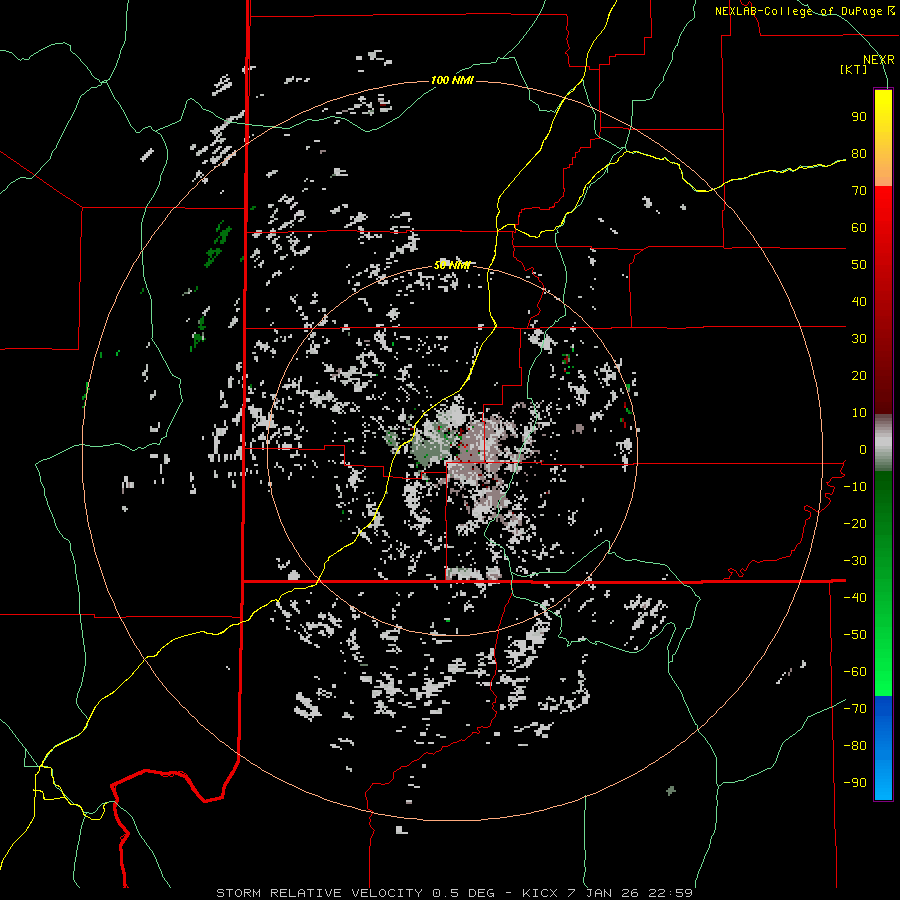900x900 pixels.
Task: Click the -60 value on the velocity scale
Action: (x=855, y=672)
